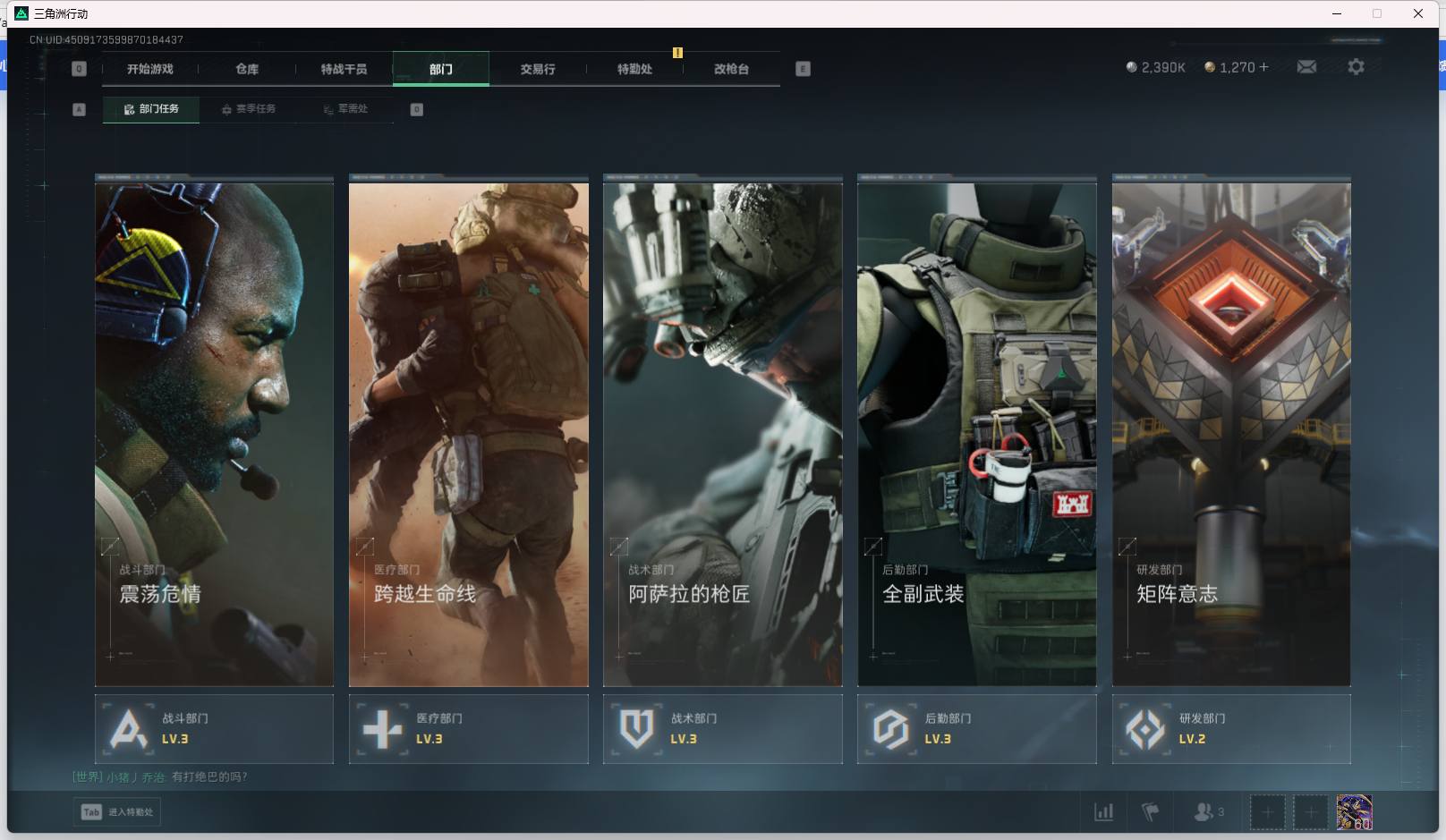Open the 交易行 tab
The width and height of the screenshot is (1446, 840).
[x=538, y=69]
